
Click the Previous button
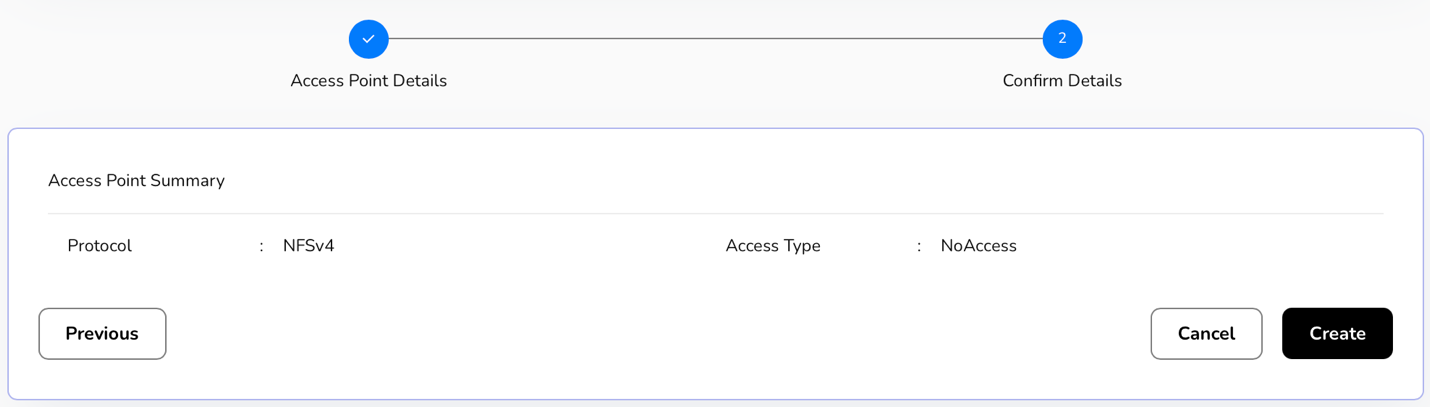point(102,334)
